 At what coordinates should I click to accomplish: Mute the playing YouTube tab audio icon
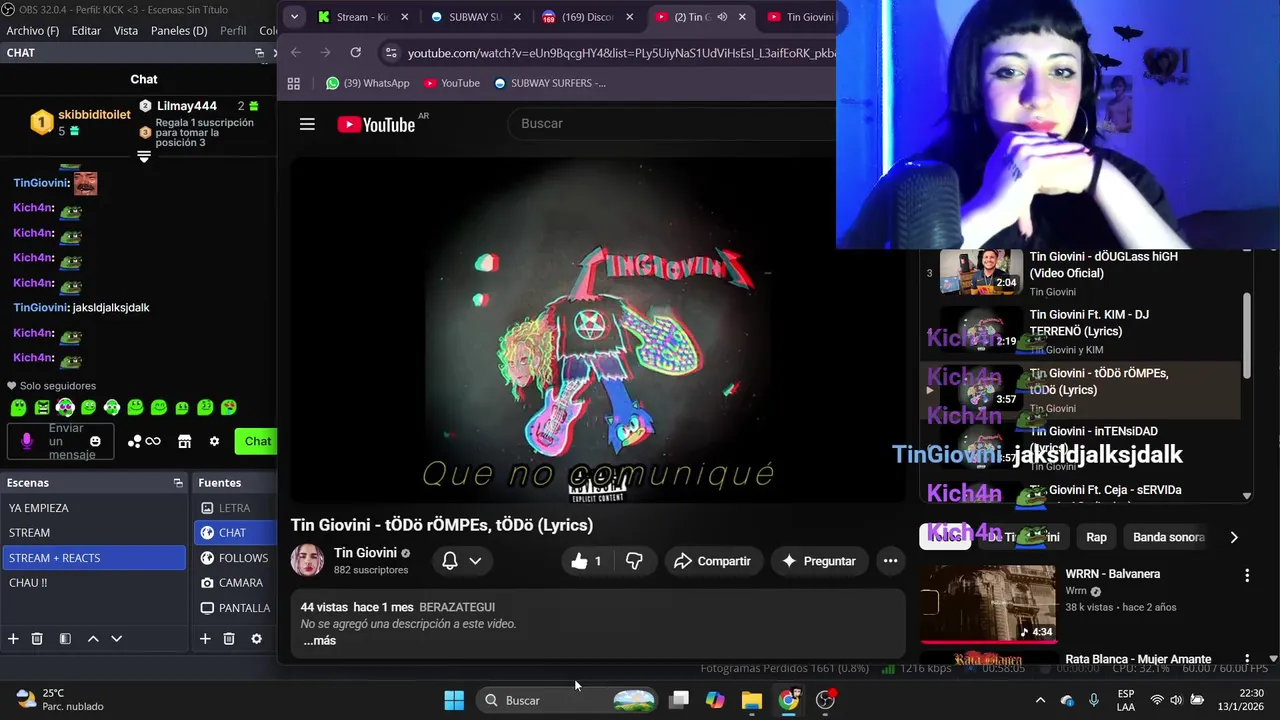(x=722, y=17)
